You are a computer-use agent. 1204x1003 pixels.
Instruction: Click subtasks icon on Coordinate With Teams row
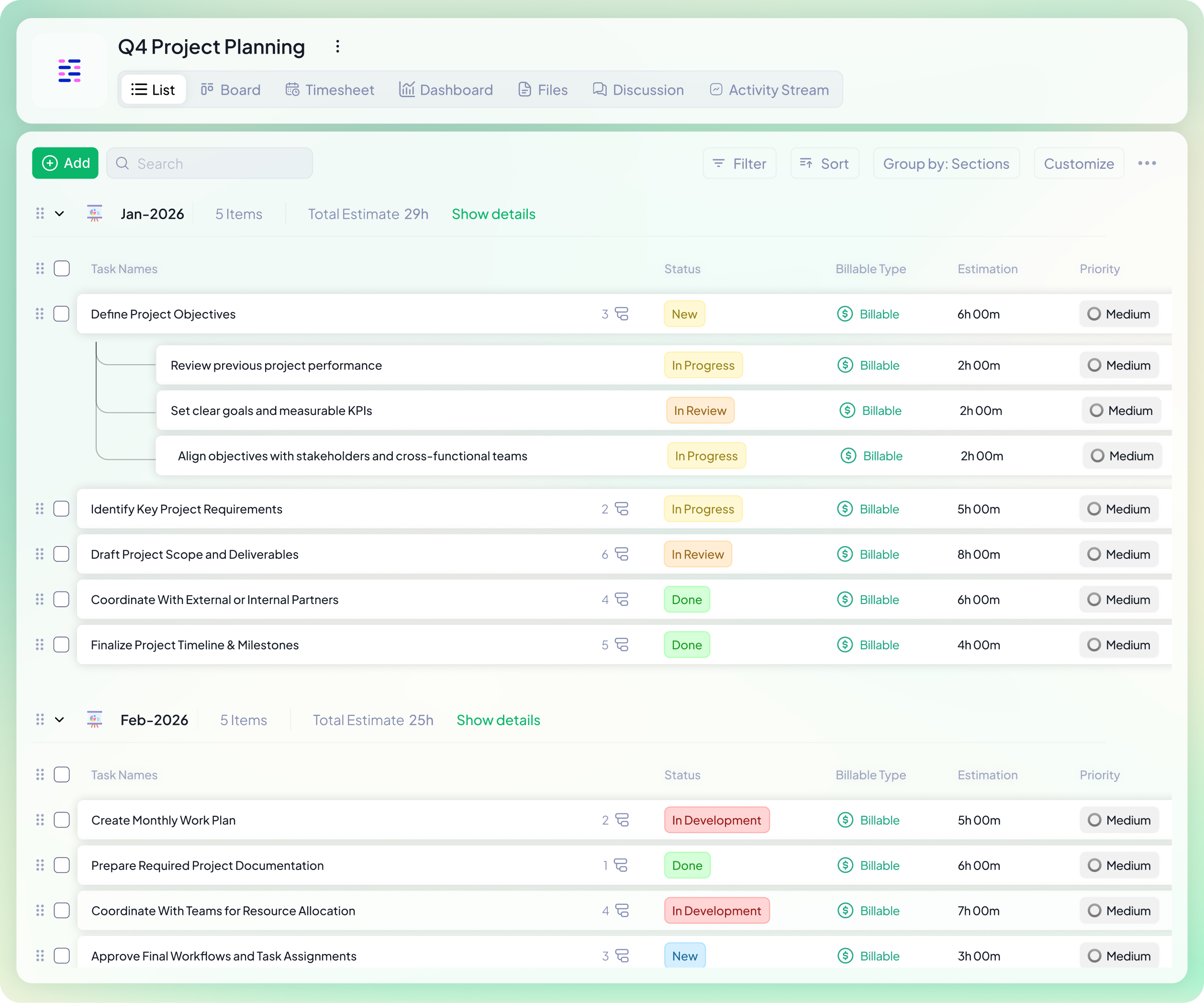click(x=623, y=910)
